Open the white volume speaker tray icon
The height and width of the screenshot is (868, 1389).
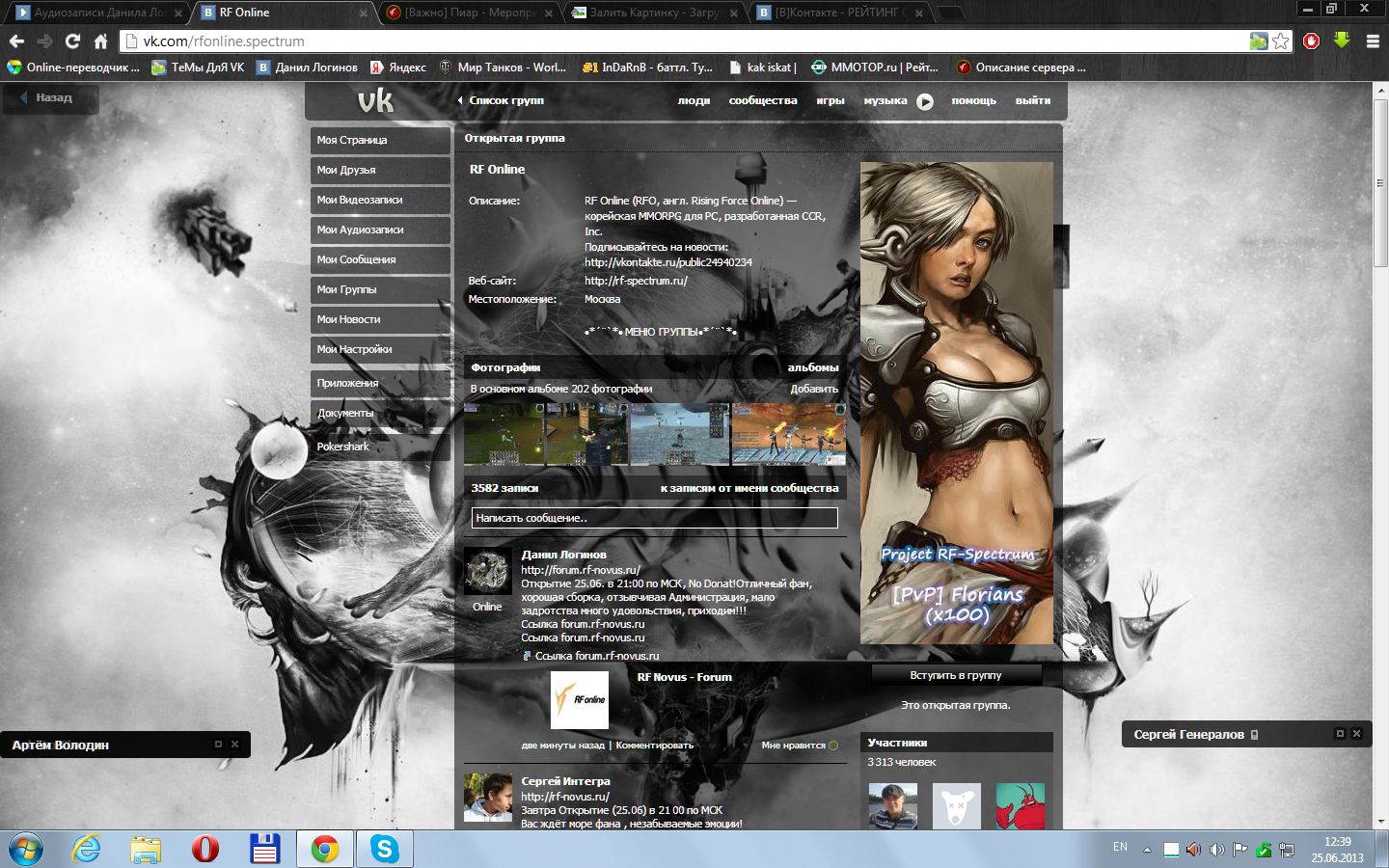click(1216, 850)
